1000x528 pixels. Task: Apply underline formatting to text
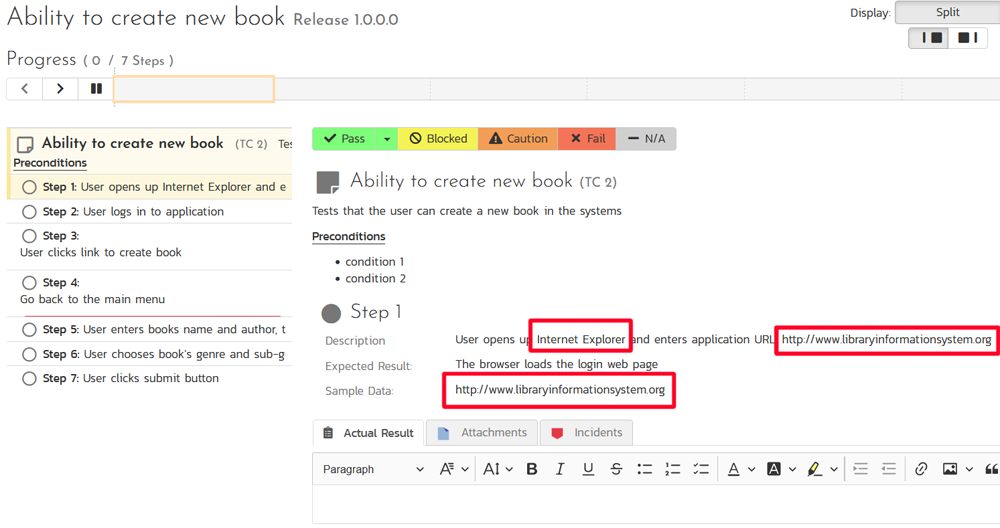tap(588, 469)
